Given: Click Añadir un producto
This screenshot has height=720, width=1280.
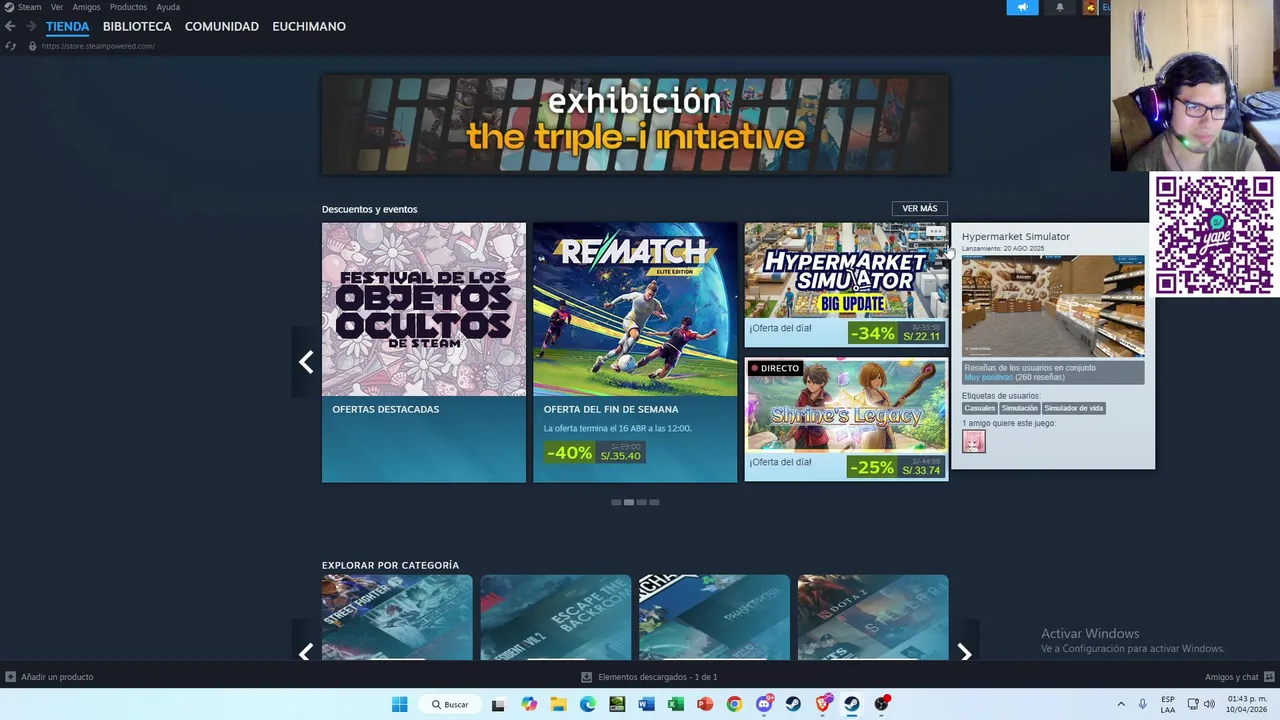Looking at the screenshot, I should pos(50,677).
